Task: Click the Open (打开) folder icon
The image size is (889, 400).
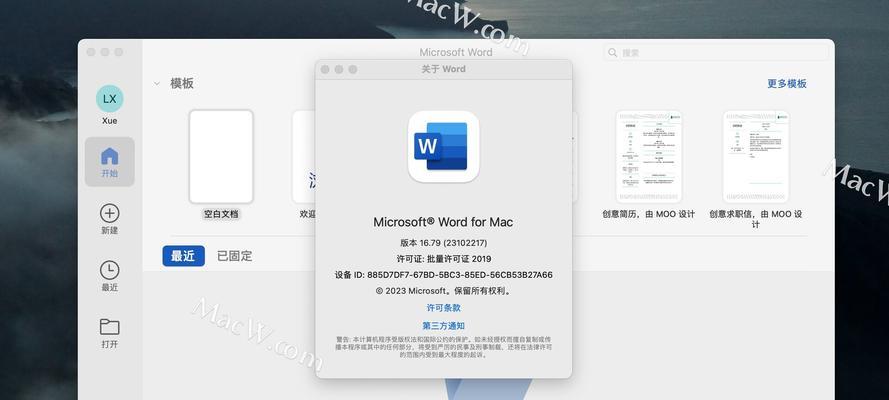Action: click(109, 326)
